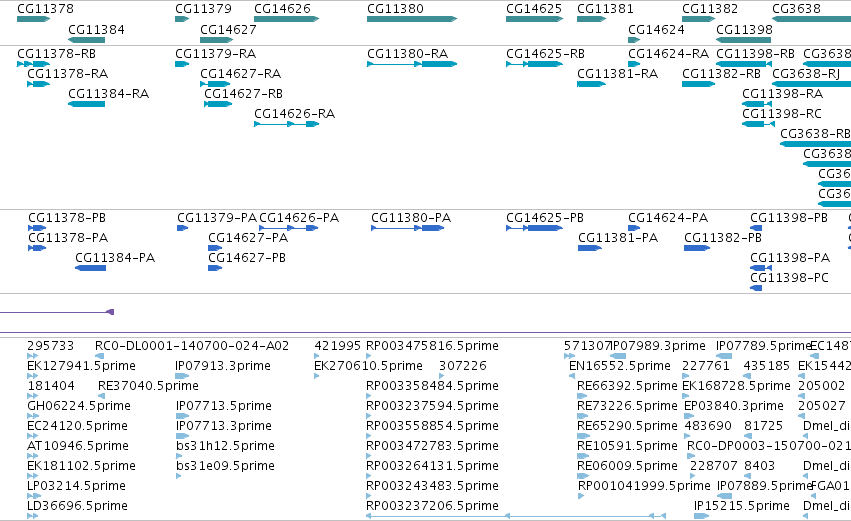This screenshot has height=521, width=851.
Task: Click EST IP07913.3prime
Action: tap(223, 366)
